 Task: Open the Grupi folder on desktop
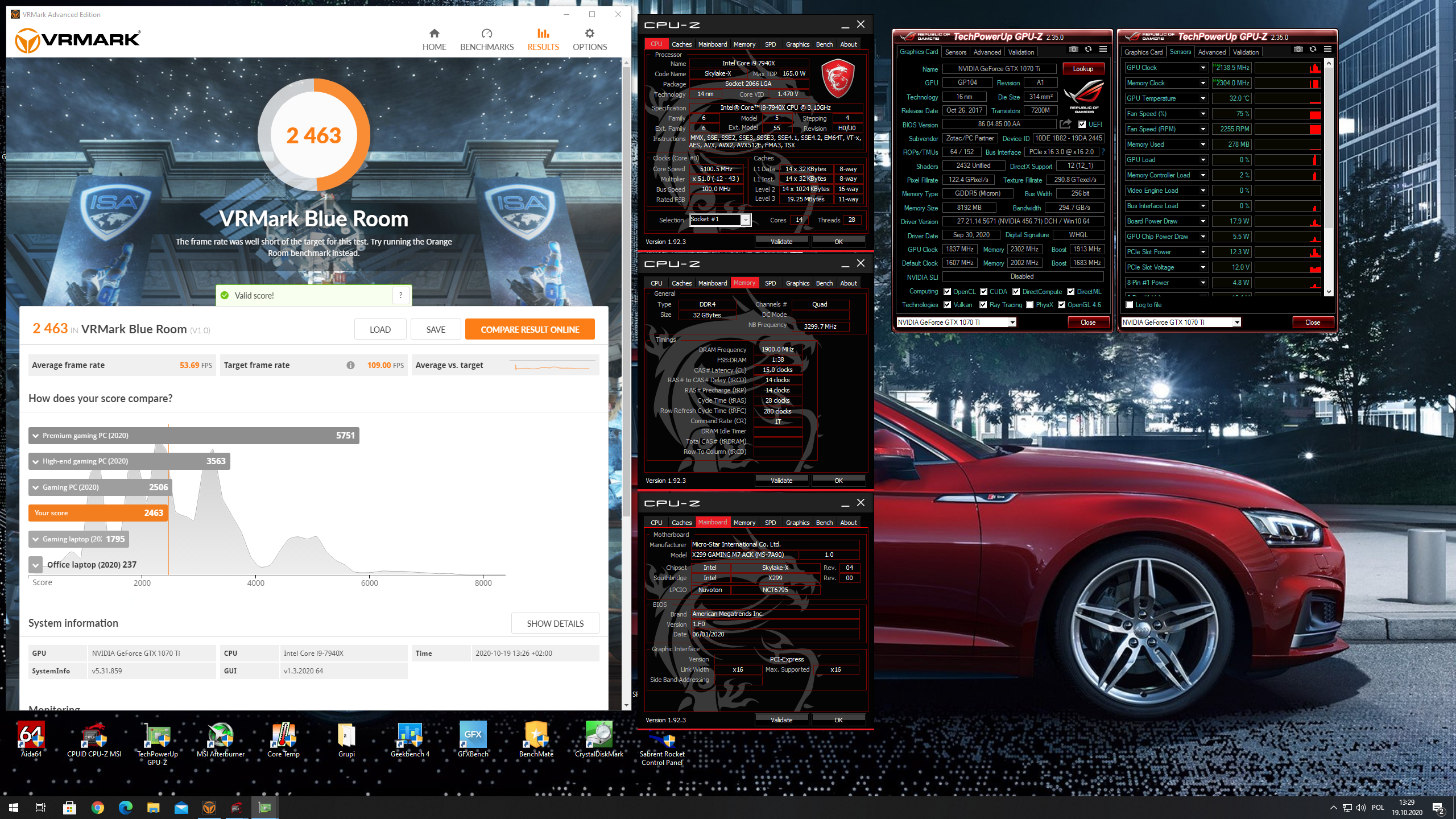[x=346, y=739]
